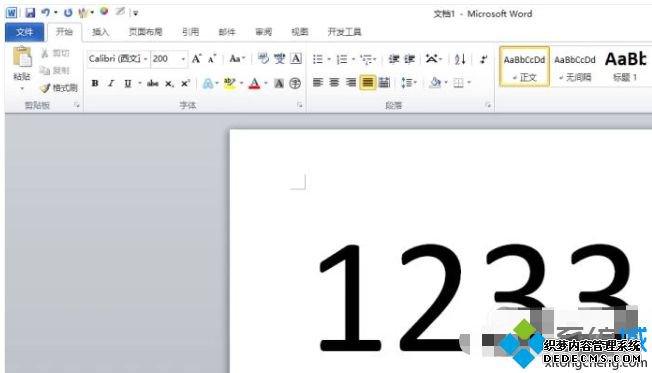Switch to the Page Layout (页面布局) tab

pyautogui.click(x=145, y=32)
